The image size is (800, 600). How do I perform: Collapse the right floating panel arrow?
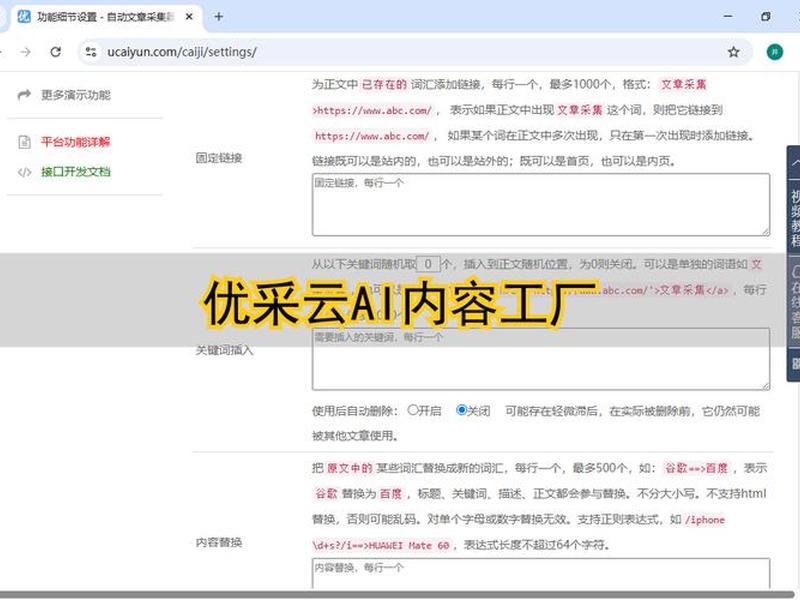pyautogui.click(x=794, y=163)
